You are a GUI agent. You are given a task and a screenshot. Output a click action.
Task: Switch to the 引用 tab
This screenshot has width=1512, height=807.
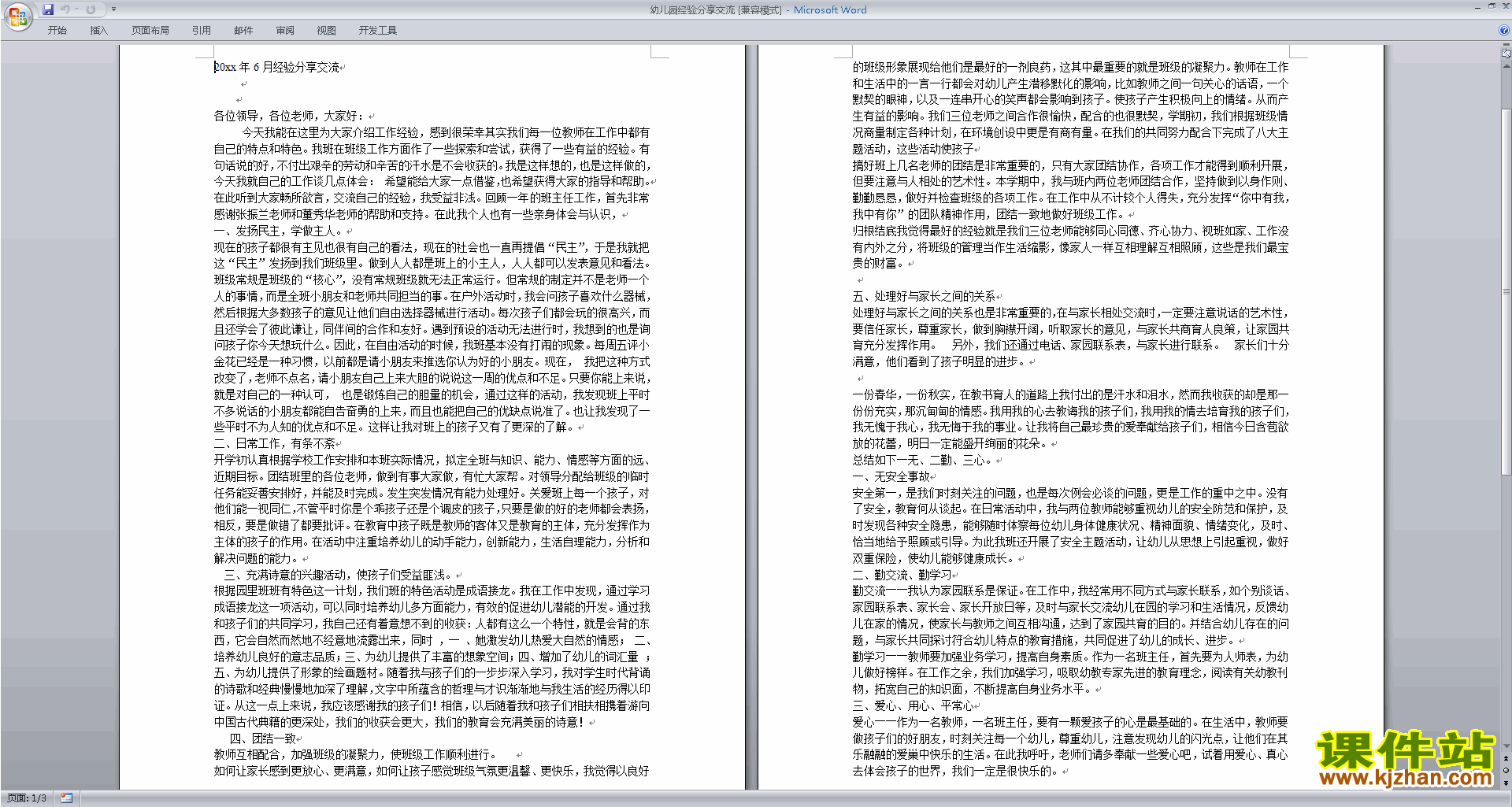pyautogui.click(x=201, y=30)
